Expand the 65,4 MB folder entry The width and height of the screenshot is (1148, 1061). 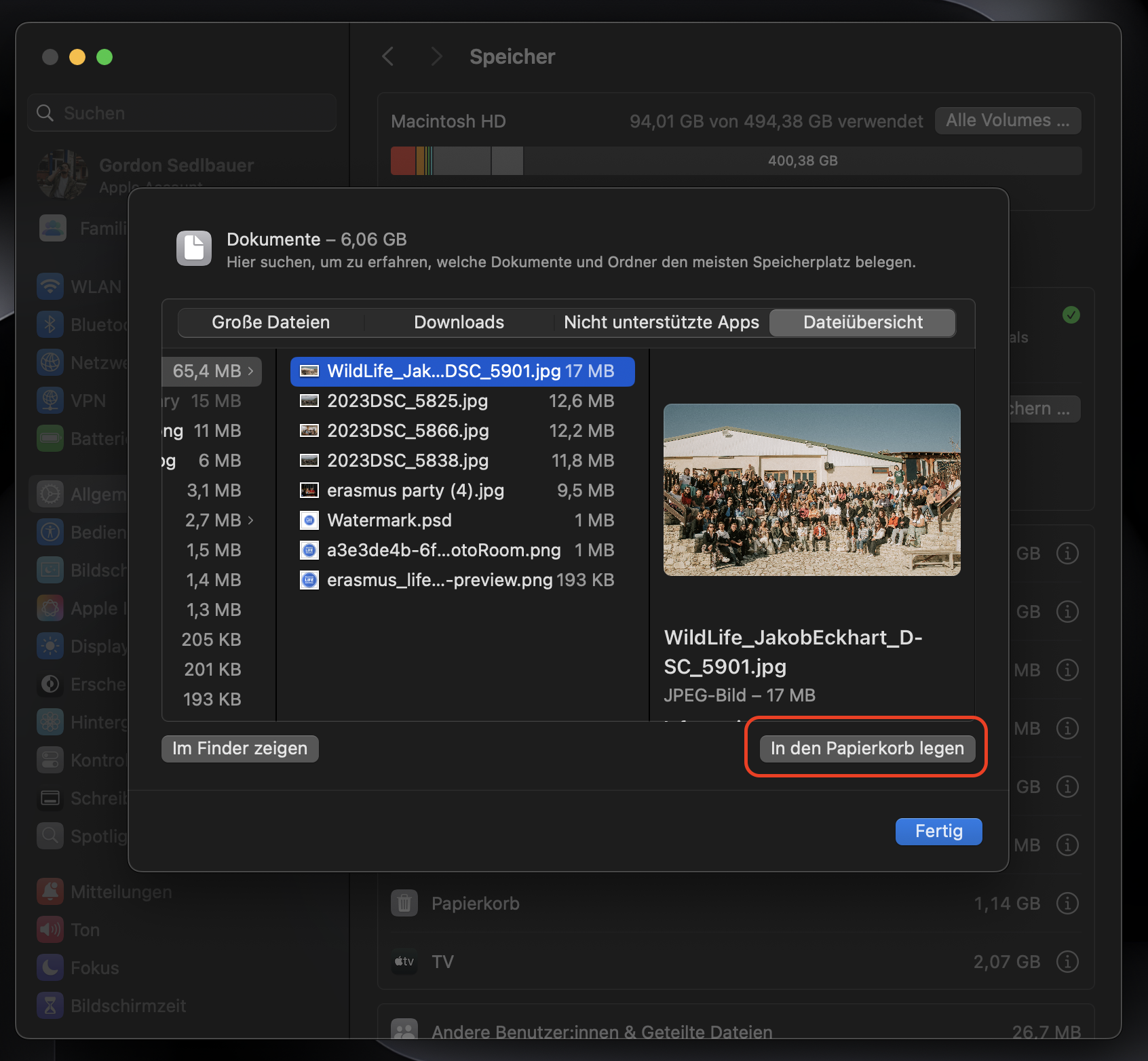(252, 371)
